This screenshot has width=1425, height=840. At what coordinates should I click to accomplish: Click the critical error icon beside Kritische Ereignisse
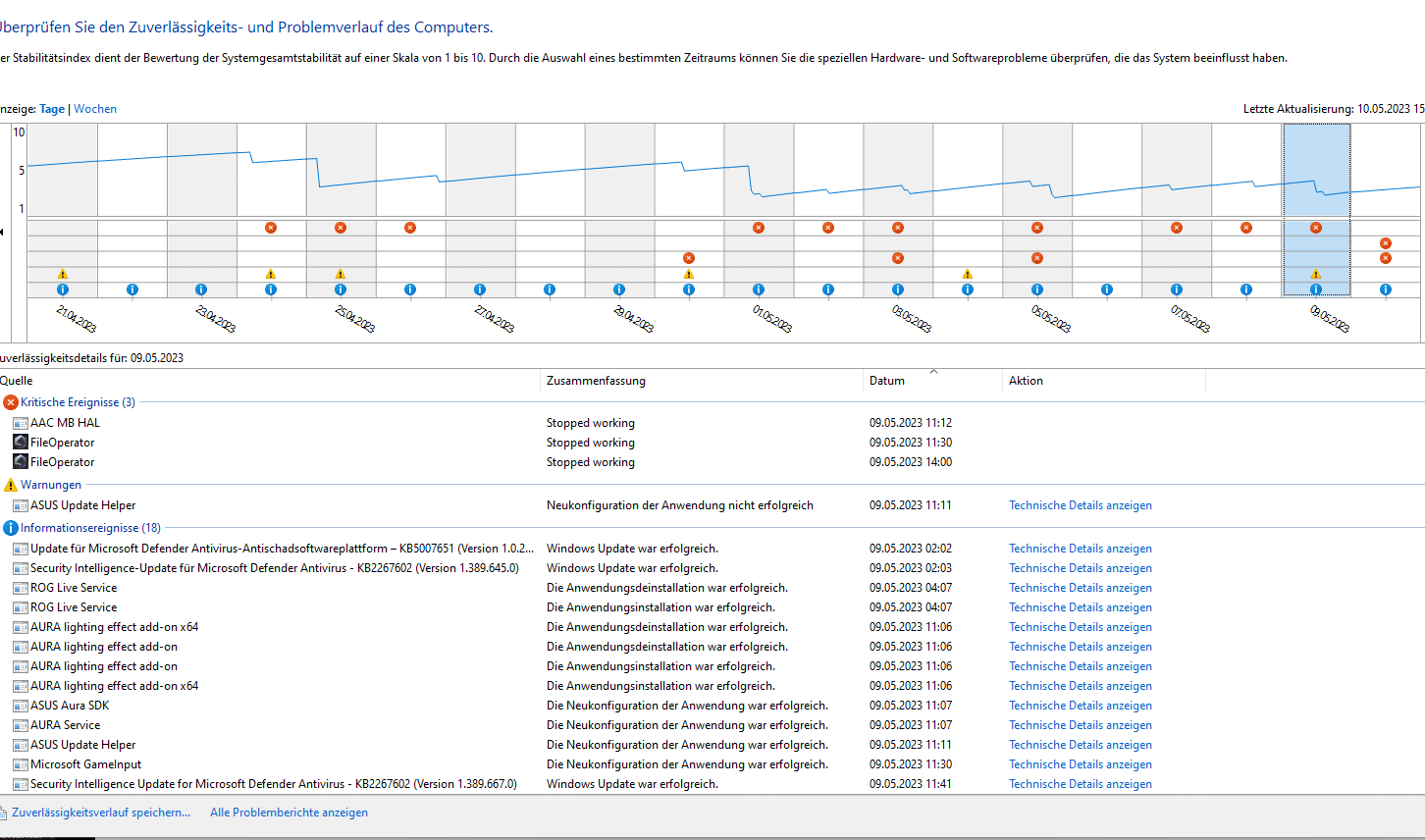point(11,402)
